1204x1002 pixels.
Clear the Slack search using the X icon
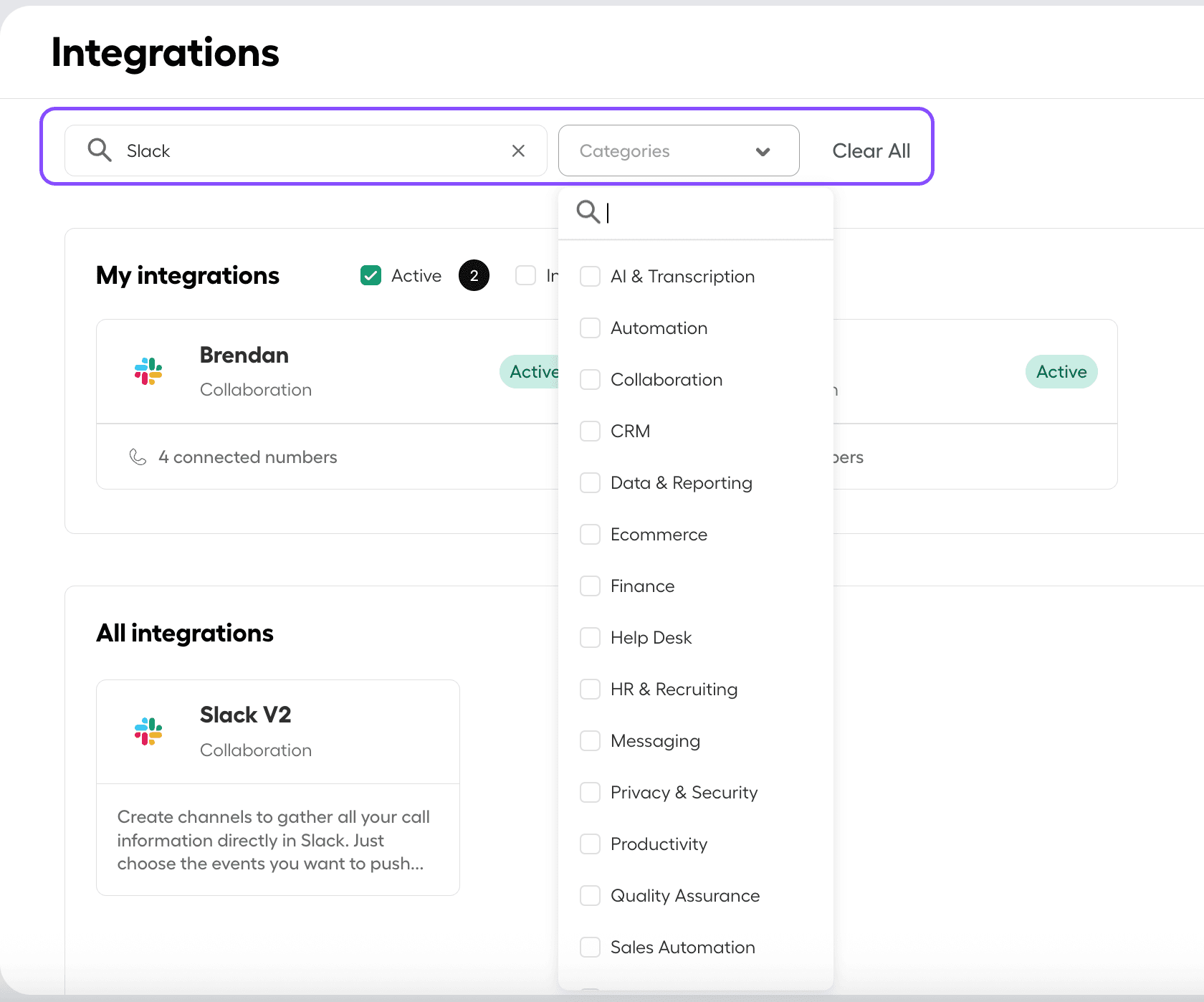point(518,151)
